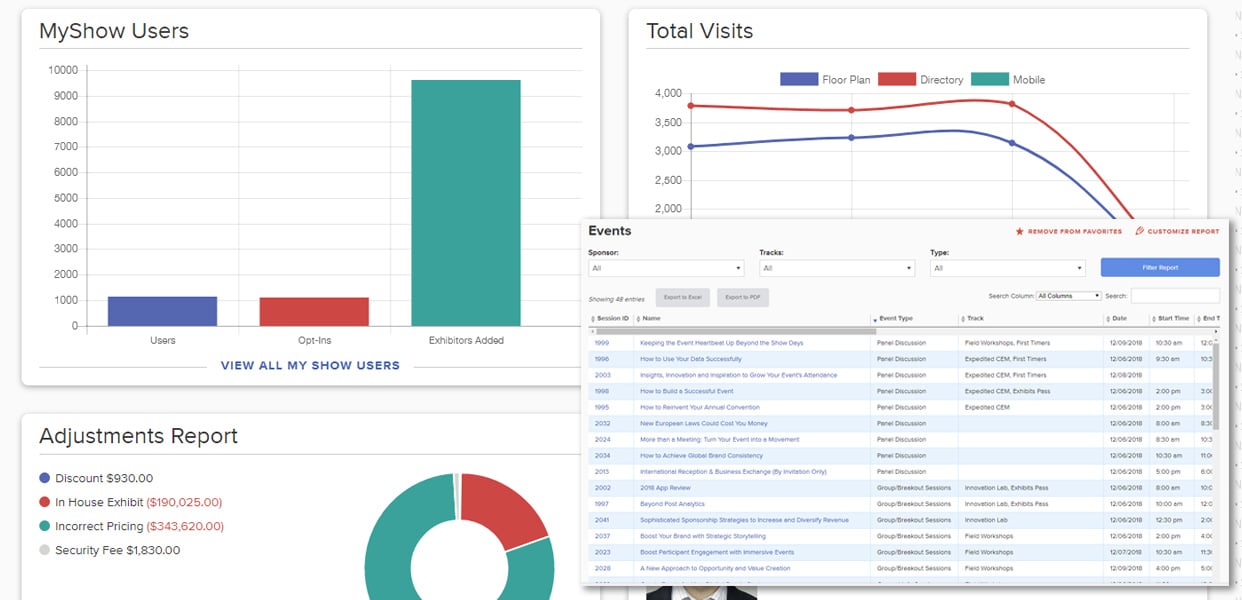This screenshot has width=1242, height=600.
Task: Open session ID 2023
Action: click(x=602, y=552)
